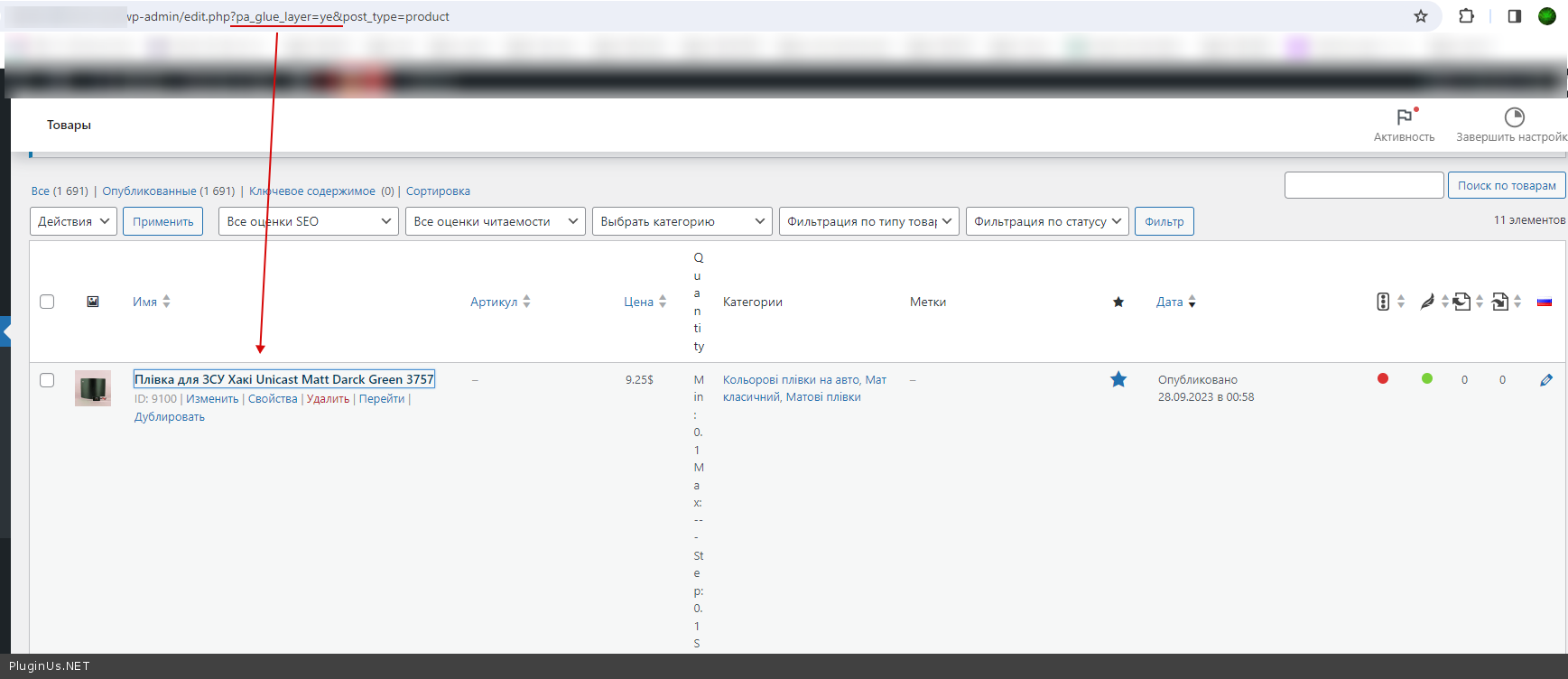Click the Дублировать link under product
This screenshot has height=679, width=1568.
click(x=170, y=417)
